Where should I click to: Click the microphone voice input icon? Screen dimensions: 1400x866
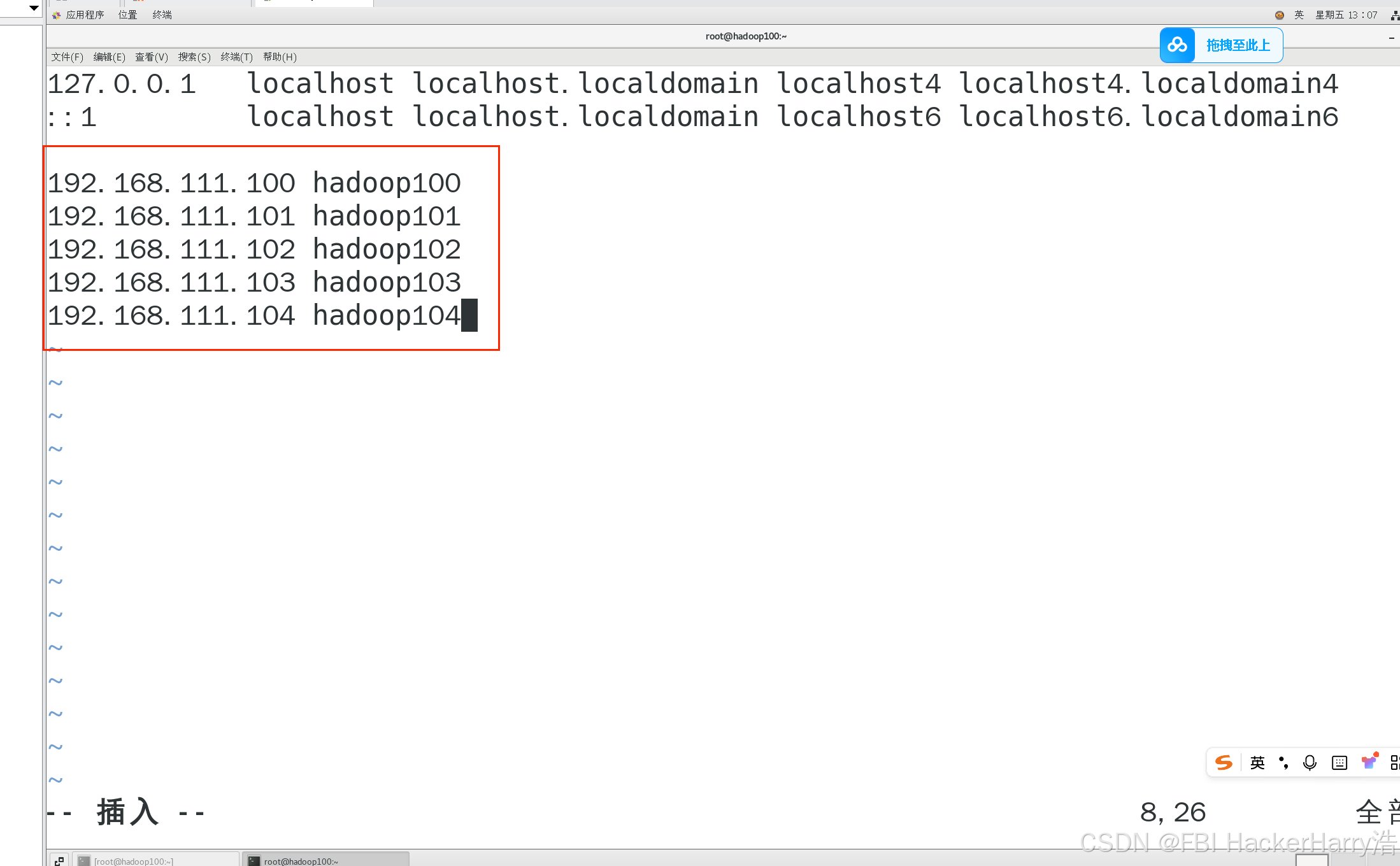click(x=1310, y=762)
